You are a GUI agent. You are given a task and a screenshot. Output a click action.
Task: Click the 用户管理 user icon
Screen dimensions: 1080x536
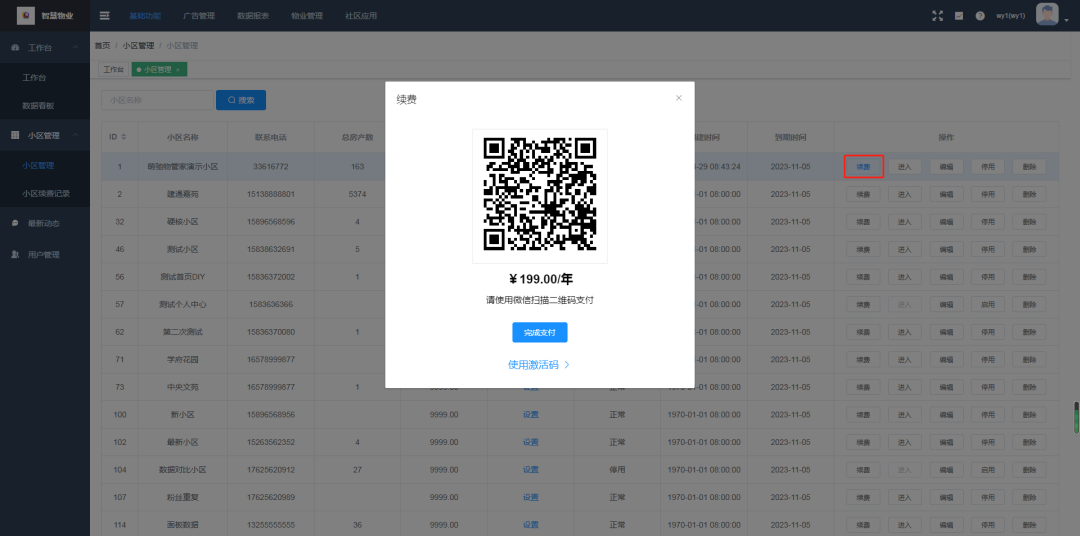[x=15, y=254]
